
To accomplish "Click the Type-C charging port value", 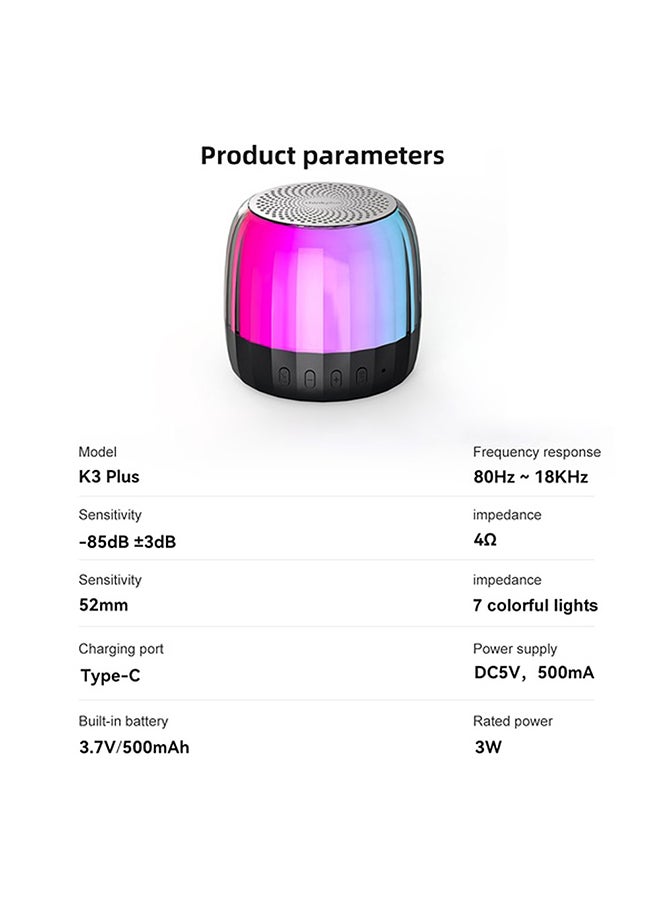I will [110, 676].
